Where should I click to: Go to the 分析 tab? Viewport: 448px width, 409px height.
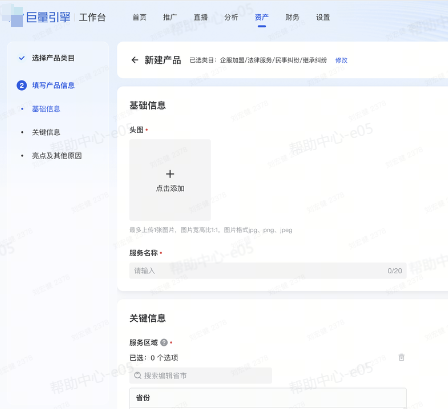(231, 17)
